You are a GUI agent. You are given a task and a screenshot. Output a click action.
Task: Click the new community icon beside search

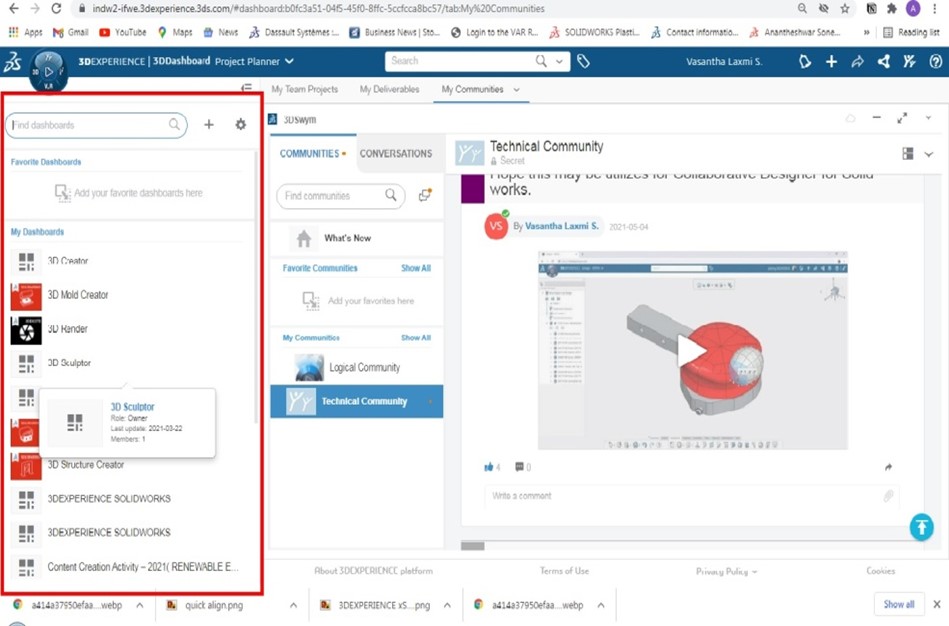[x=425, y=195]
